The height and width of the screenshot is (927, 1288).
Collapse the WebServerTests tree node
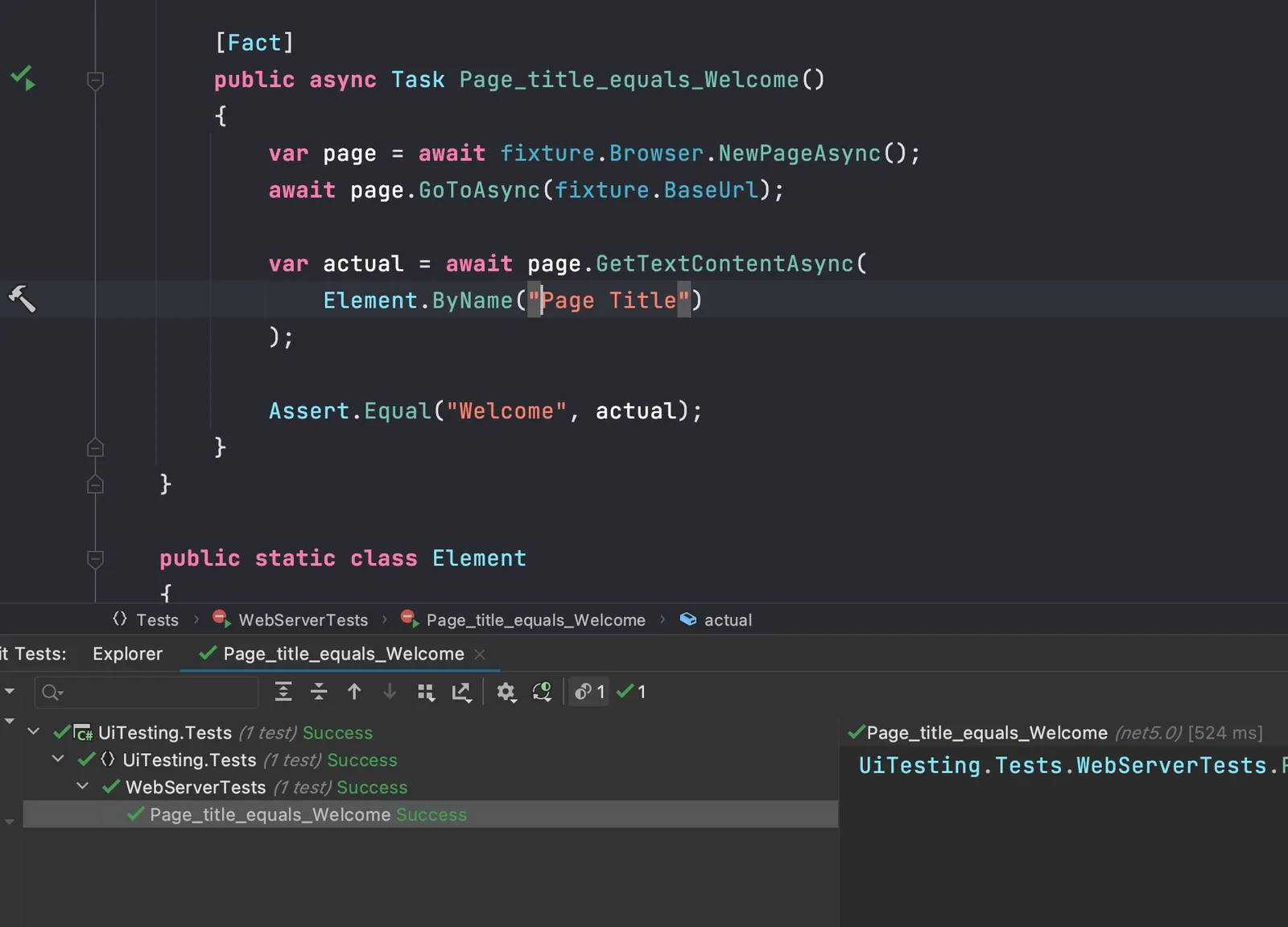[x=82, y=786]
